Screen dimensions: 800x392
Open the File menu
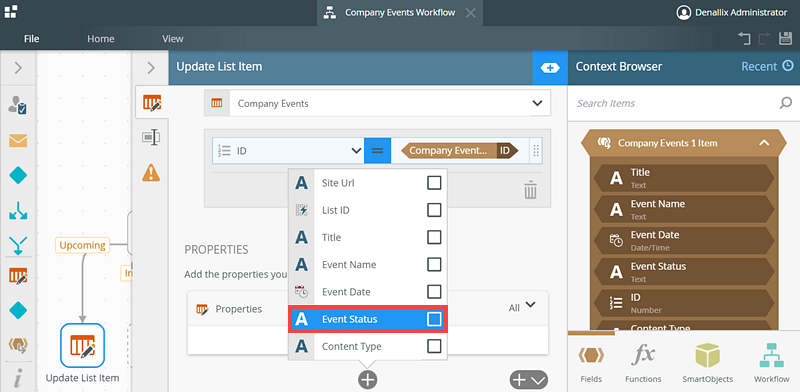32,39
